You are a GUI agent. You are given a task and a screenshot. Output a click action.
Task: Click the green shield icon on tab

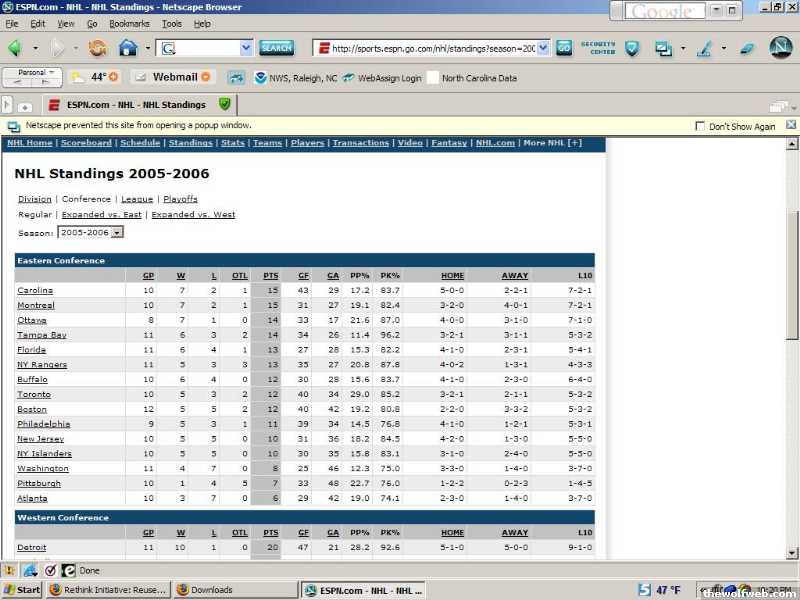[225, 104]
